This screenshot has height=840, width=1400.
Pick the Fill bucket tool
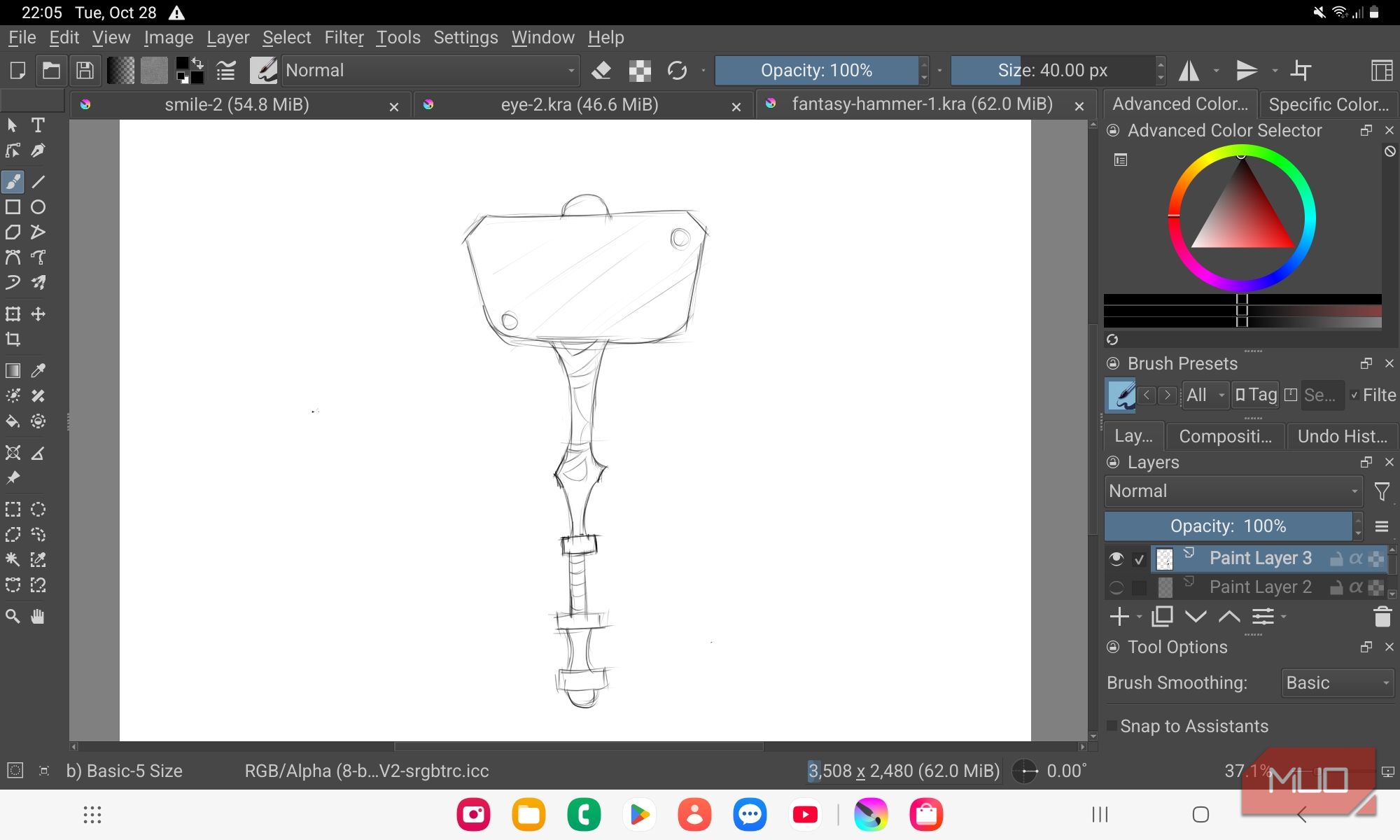click(13, 421)
